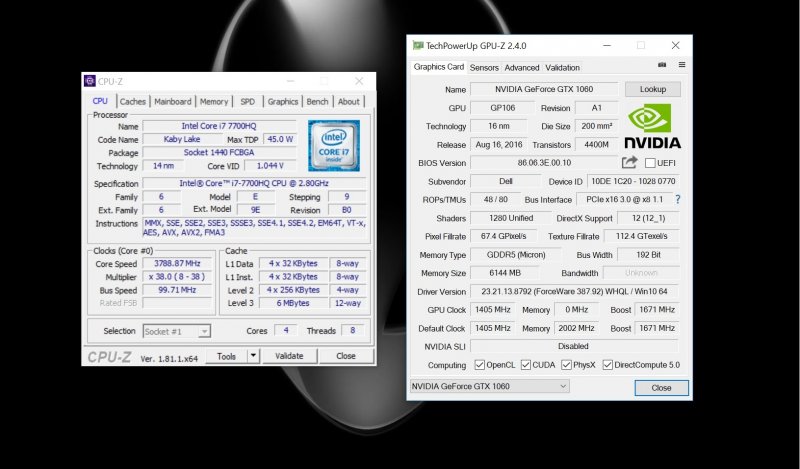The image size is (800, 469).
Task: Click the GPU-Z title bar app icon
Action: 418,45
